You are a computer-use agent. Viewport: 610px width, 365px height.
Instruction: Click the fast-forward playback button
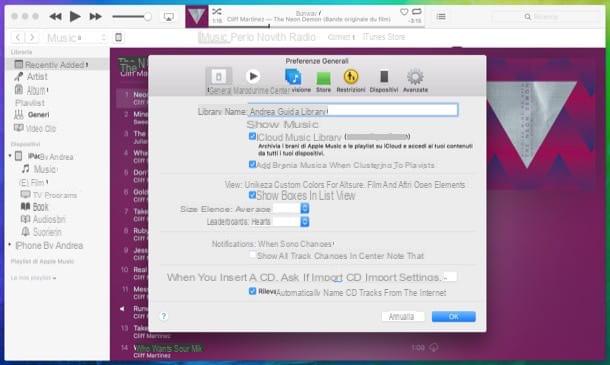coord(95,16)
